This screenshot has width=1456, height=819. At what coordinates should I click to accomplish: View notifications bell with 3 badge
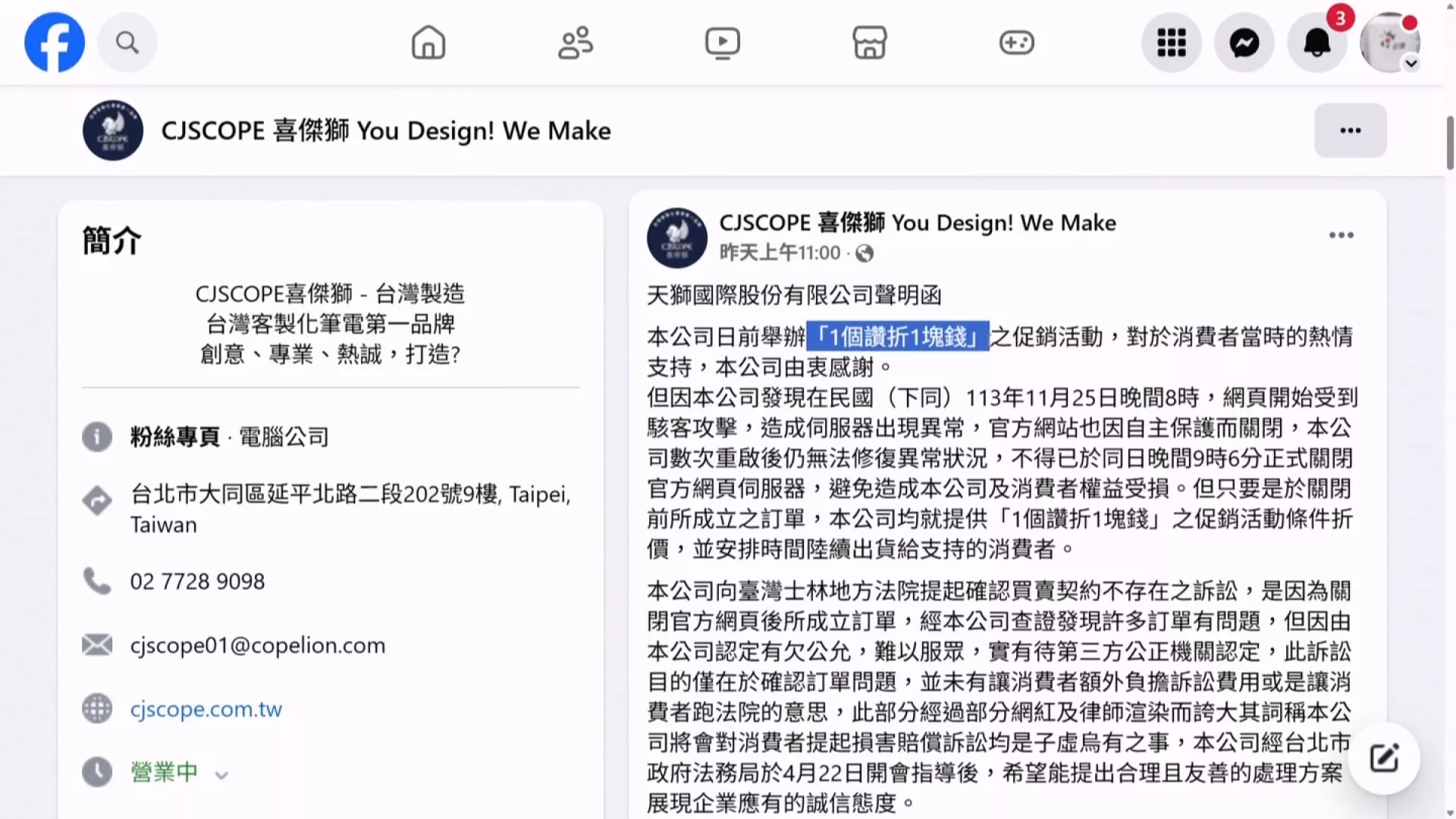tap(1317, 42)
